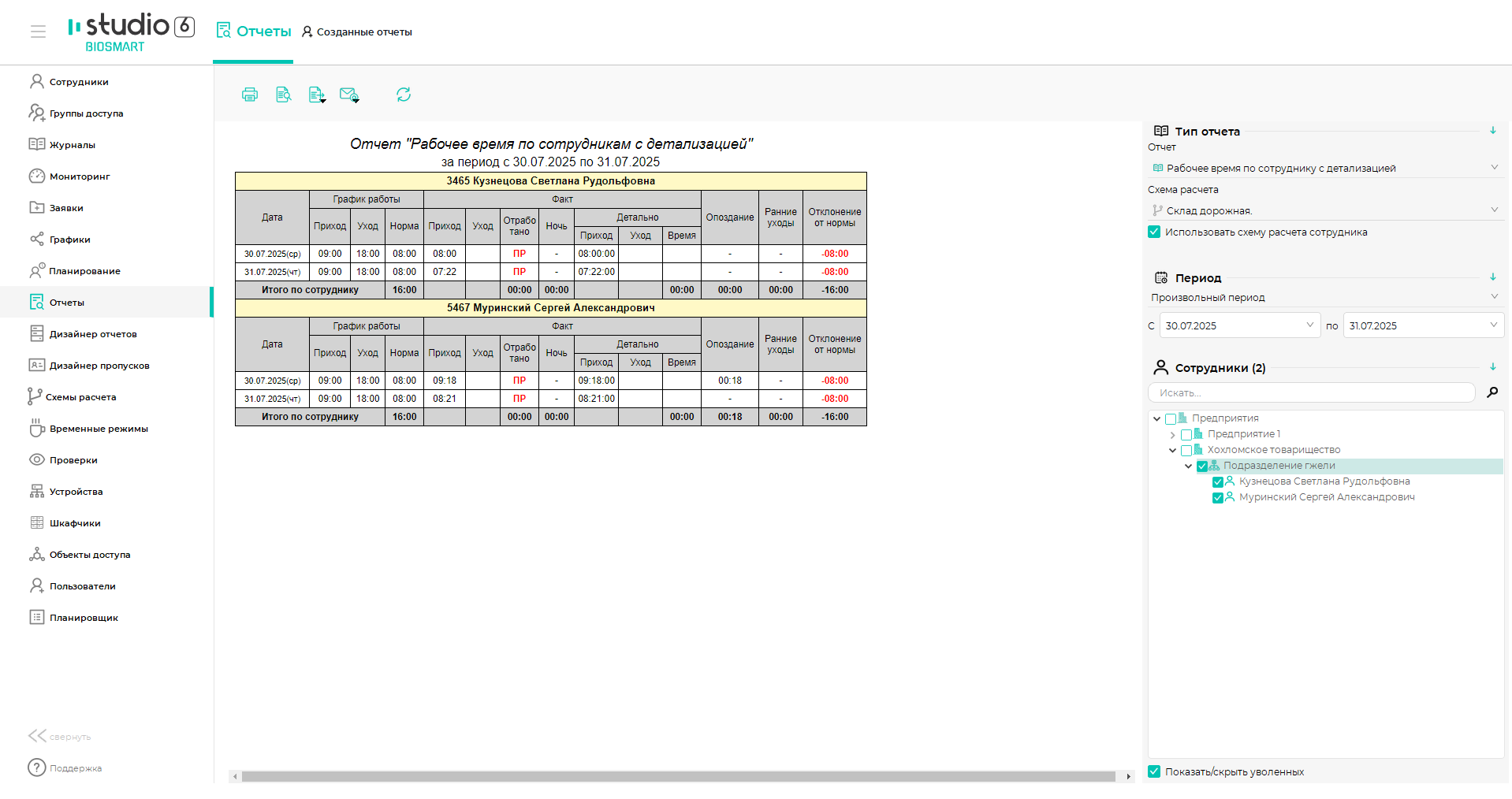Open the start date 30.07.2025 picker
Viewport: 1512px width, 799px height.
coord(1240,325)
